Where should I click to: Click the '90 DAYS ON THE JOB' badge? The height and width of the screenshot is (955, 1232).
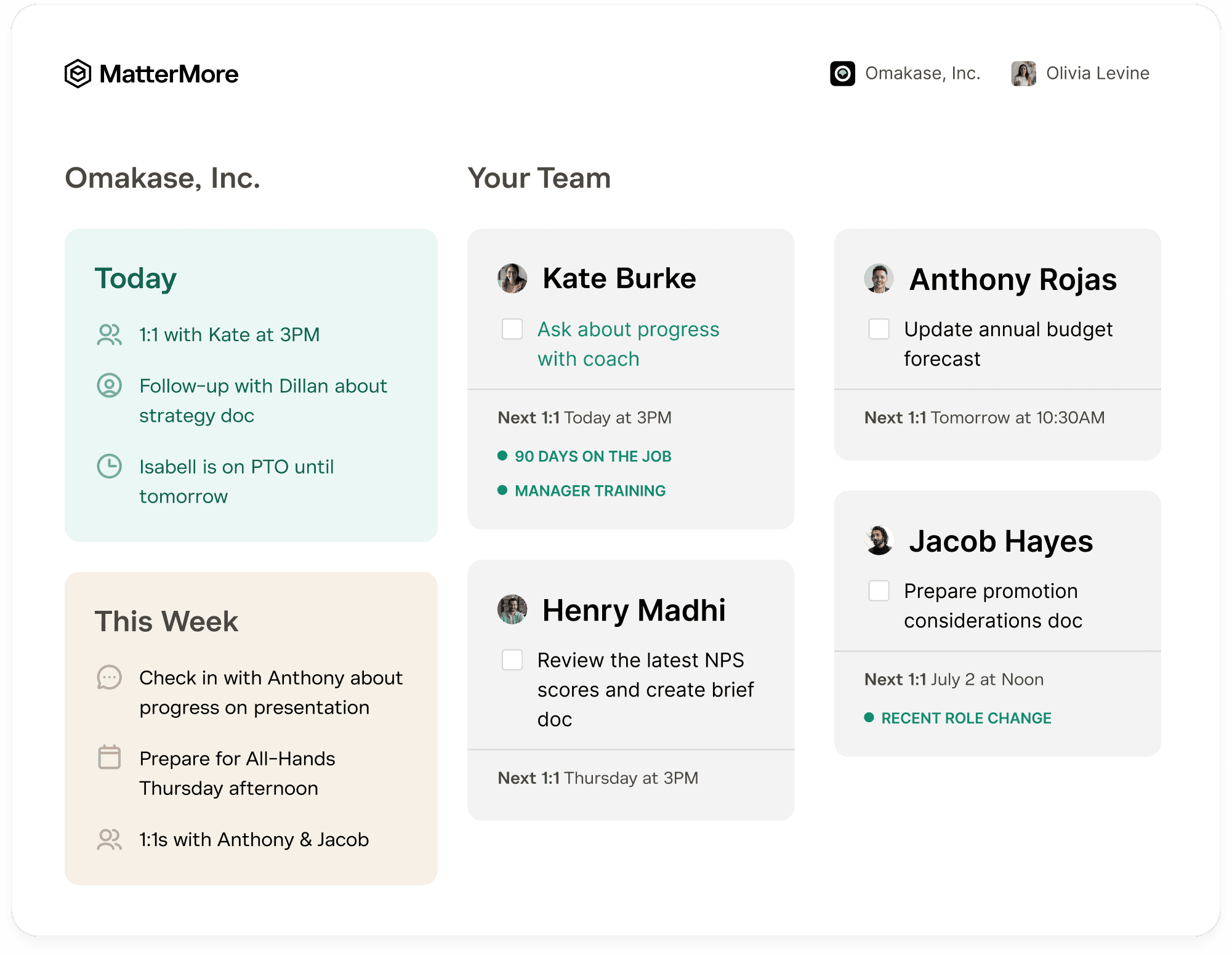[x=585, y=456]
